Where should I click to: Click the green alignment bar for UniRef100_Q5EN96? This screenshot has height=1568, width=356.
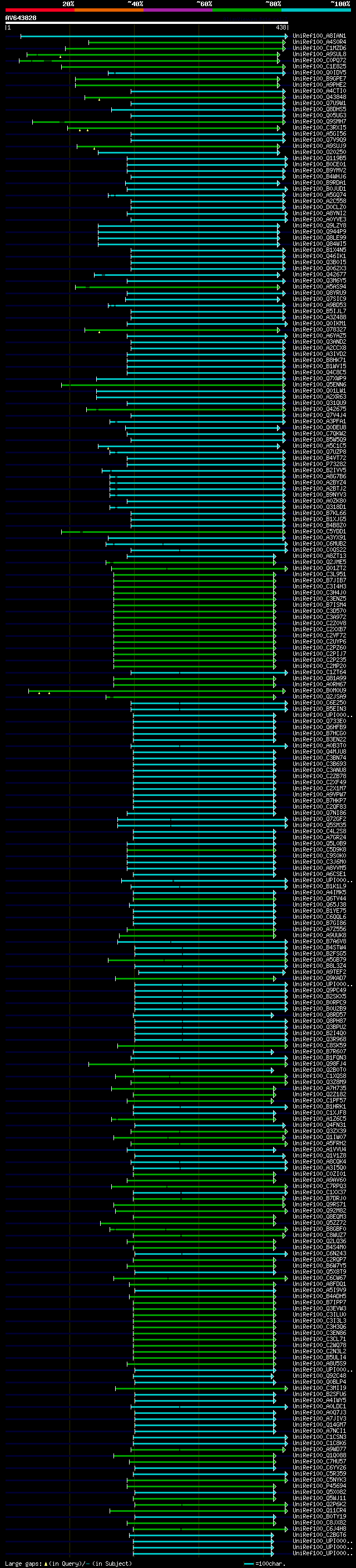174,385
